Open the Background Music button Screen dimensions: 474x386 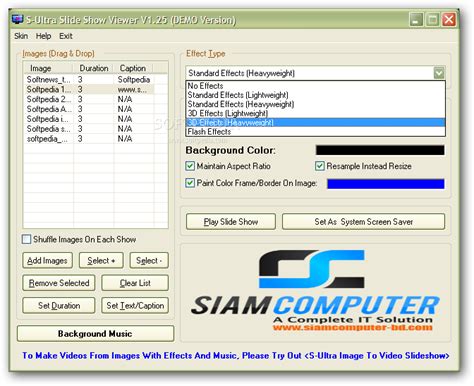[x=95, y=334]
